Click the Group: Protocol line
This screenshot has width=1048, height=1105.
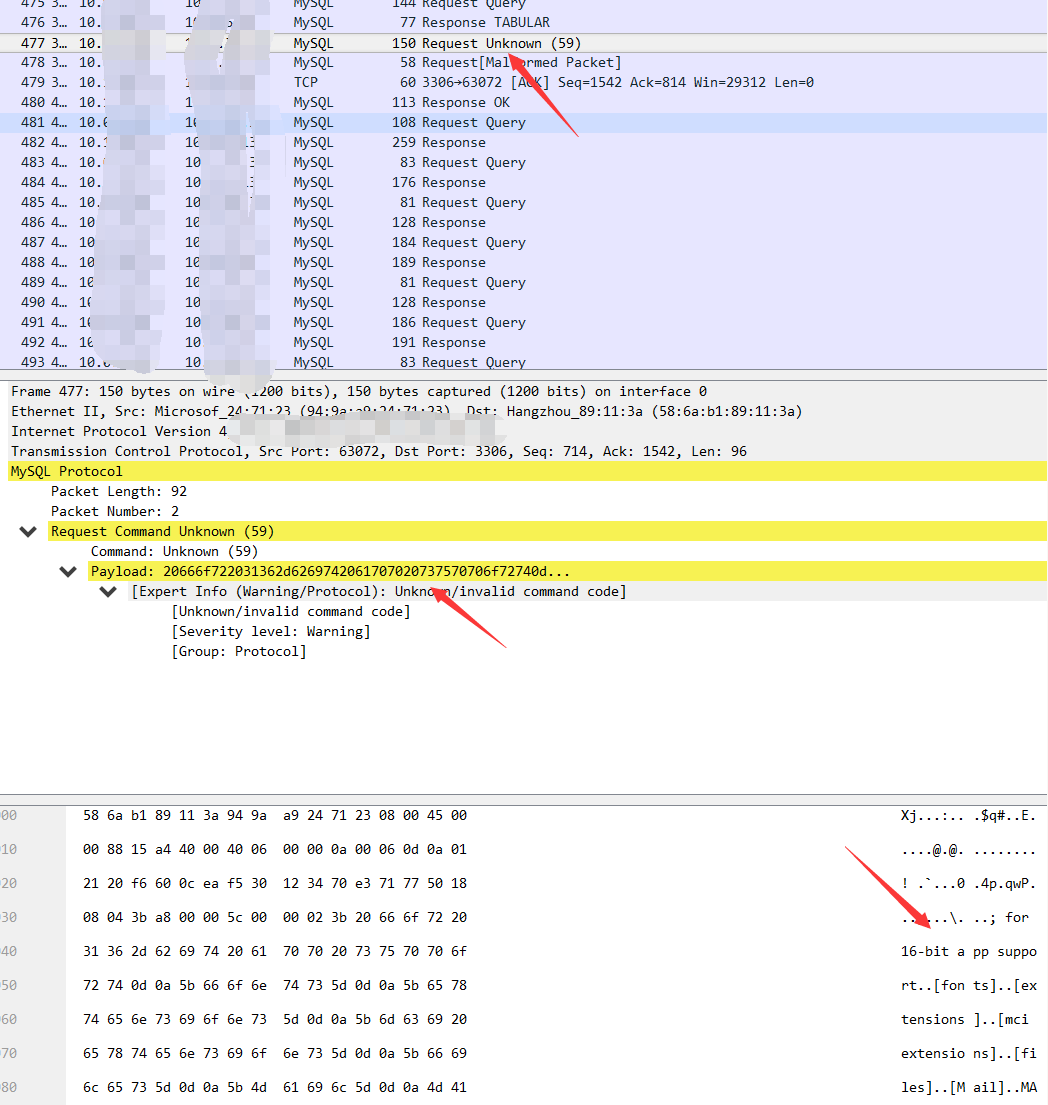[x=239, y=651]
